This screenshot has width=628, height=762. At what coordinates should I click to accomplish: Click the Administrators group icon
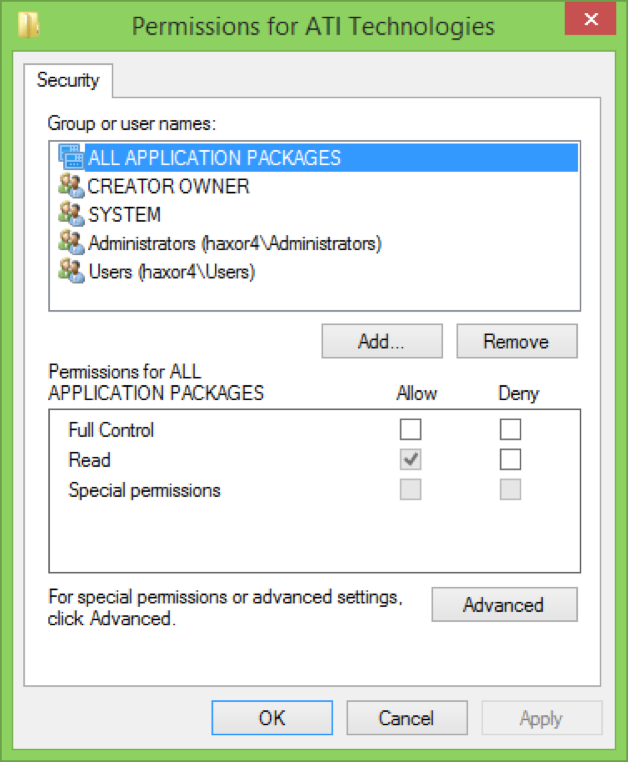pyautogui.click(x=71, y=242)
